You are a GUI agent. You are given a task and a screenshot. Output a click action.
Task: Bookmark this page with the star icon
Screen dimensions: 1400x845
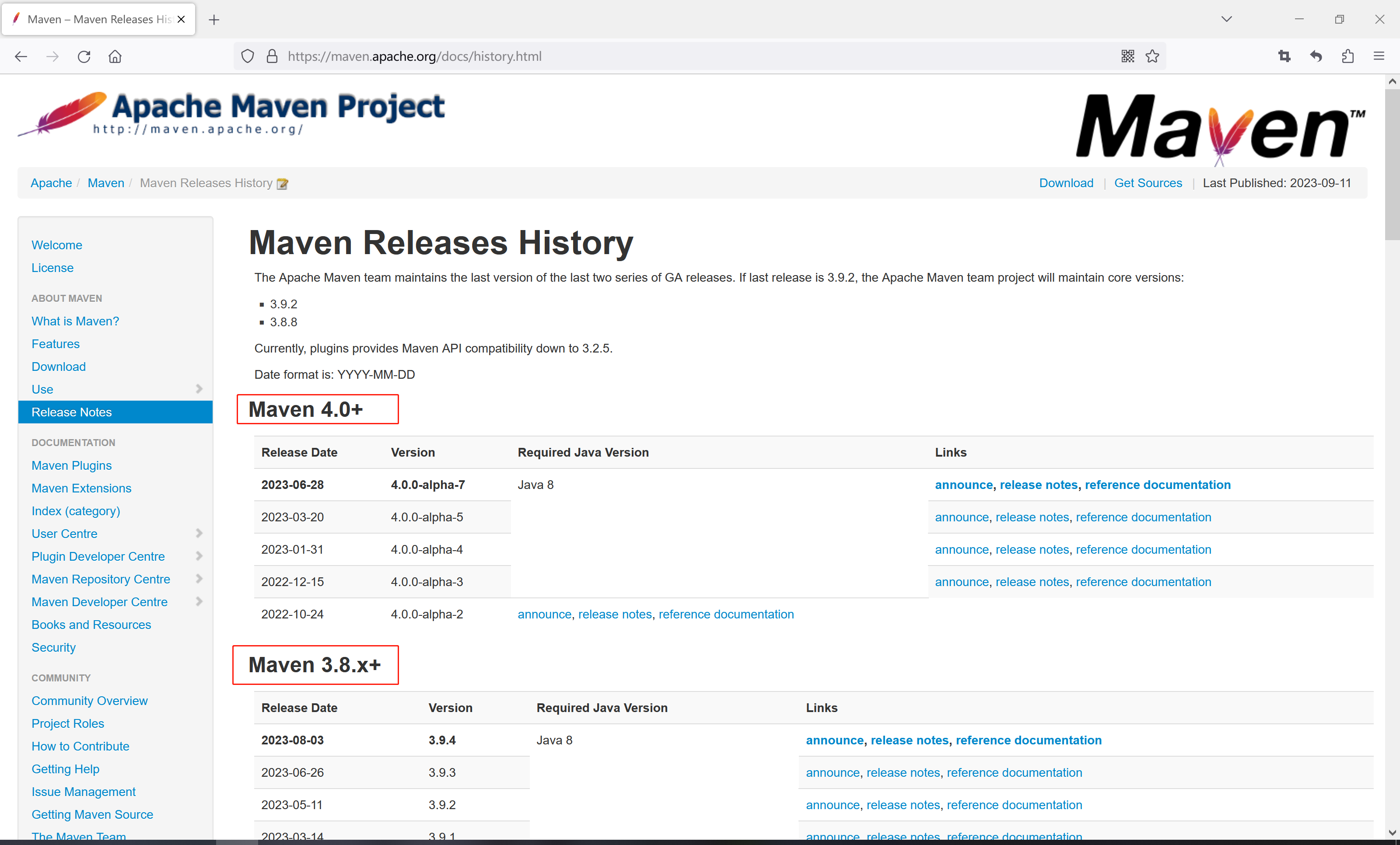click(1152, 56)
